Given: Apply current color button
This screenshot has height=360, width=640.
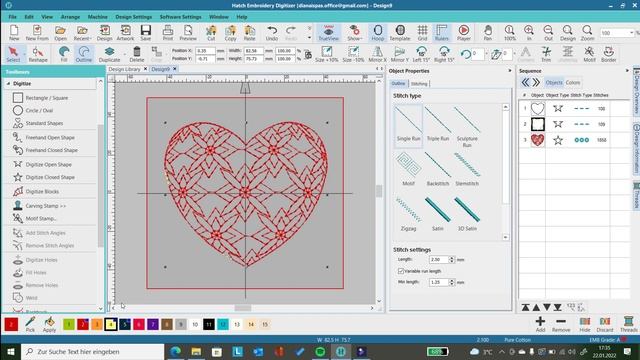Looking at the screenshot, I should point(49,324).
